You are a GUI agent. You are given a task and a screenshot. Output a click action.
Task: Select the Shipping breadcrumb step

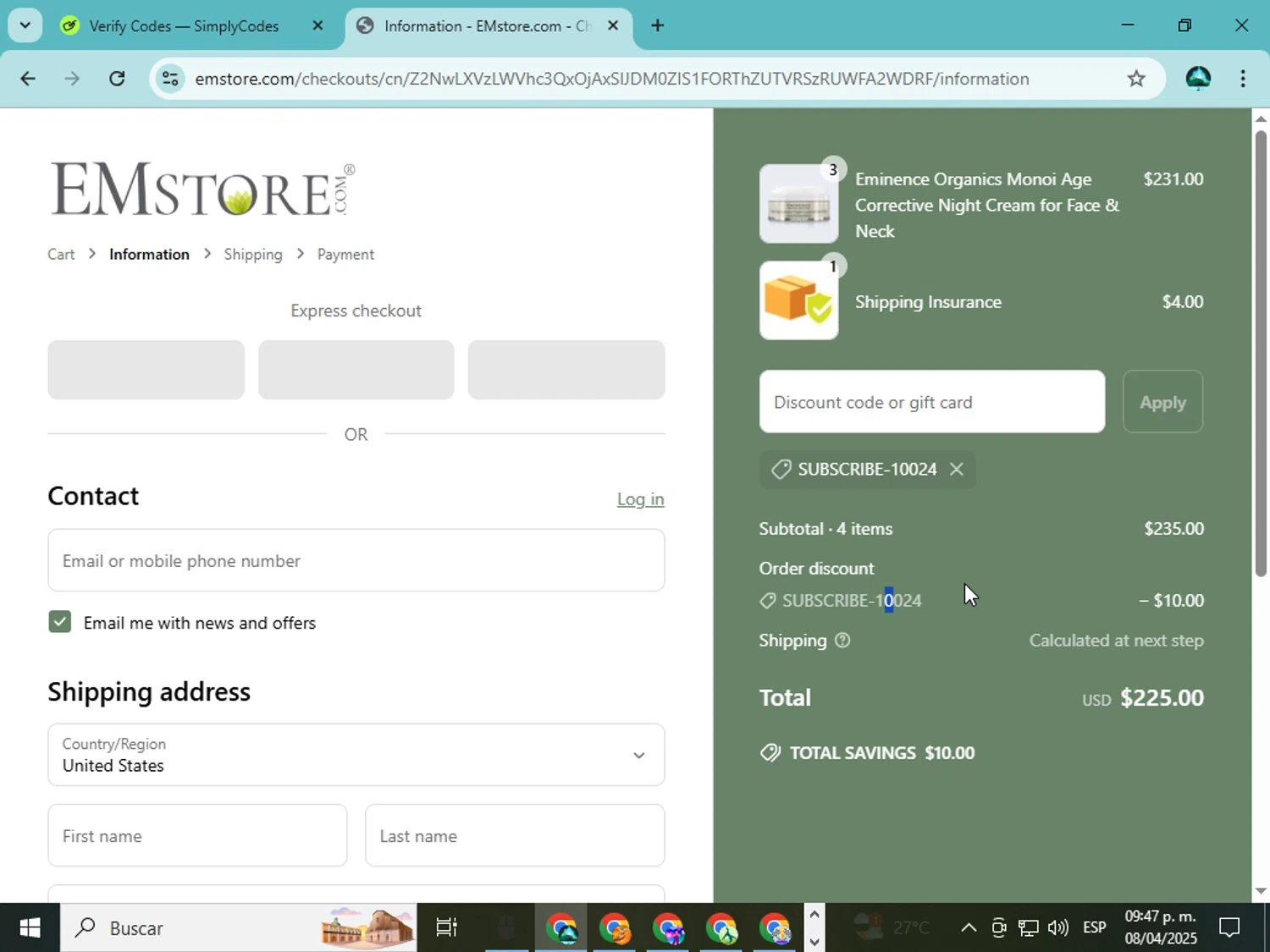click(253, 255)
